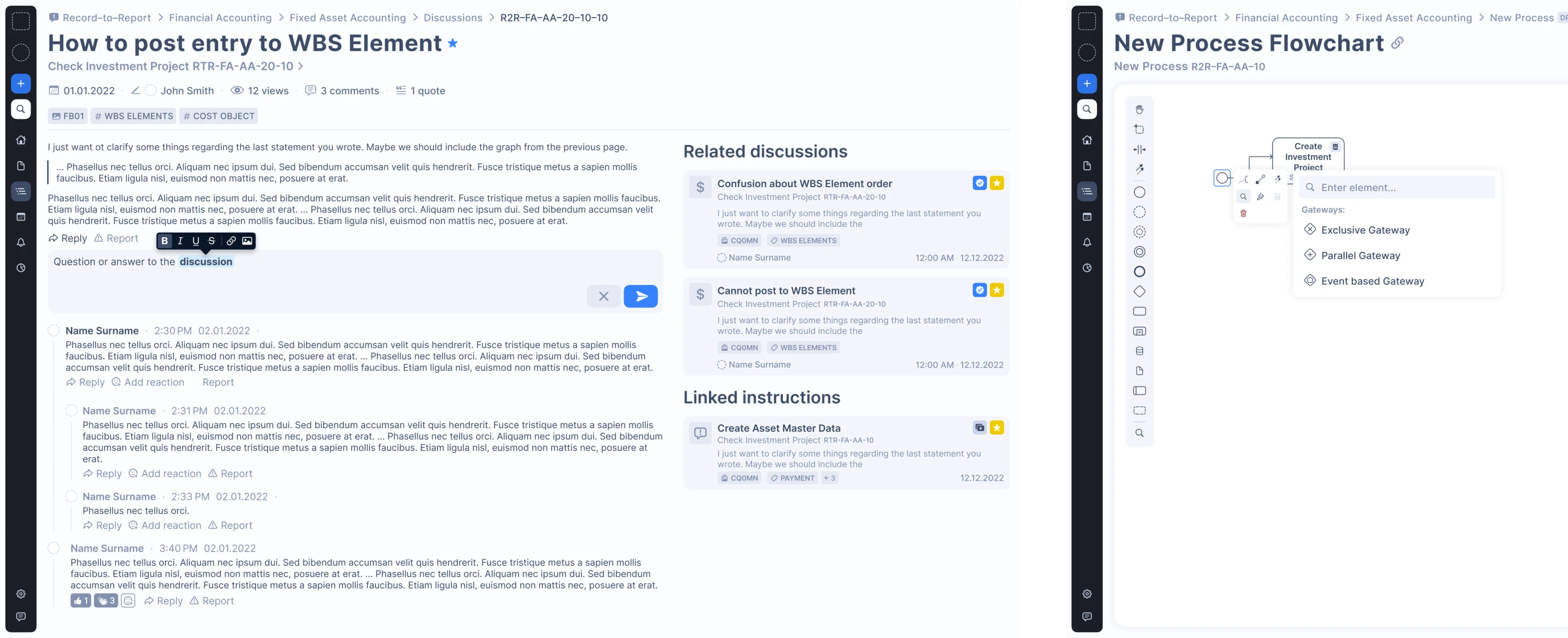Insert an image via the formatting toolbar
Screen dimensions: 1568x638
click(x=247, y=241)
